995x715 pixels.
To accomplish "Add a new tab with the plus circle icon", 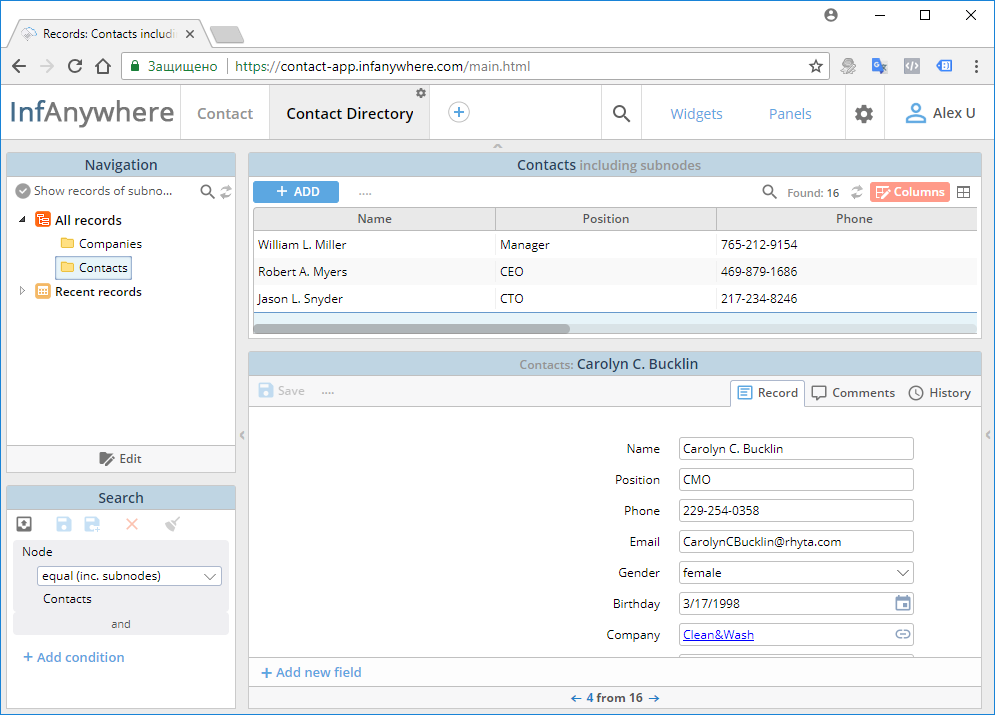I will coord(459,112).
